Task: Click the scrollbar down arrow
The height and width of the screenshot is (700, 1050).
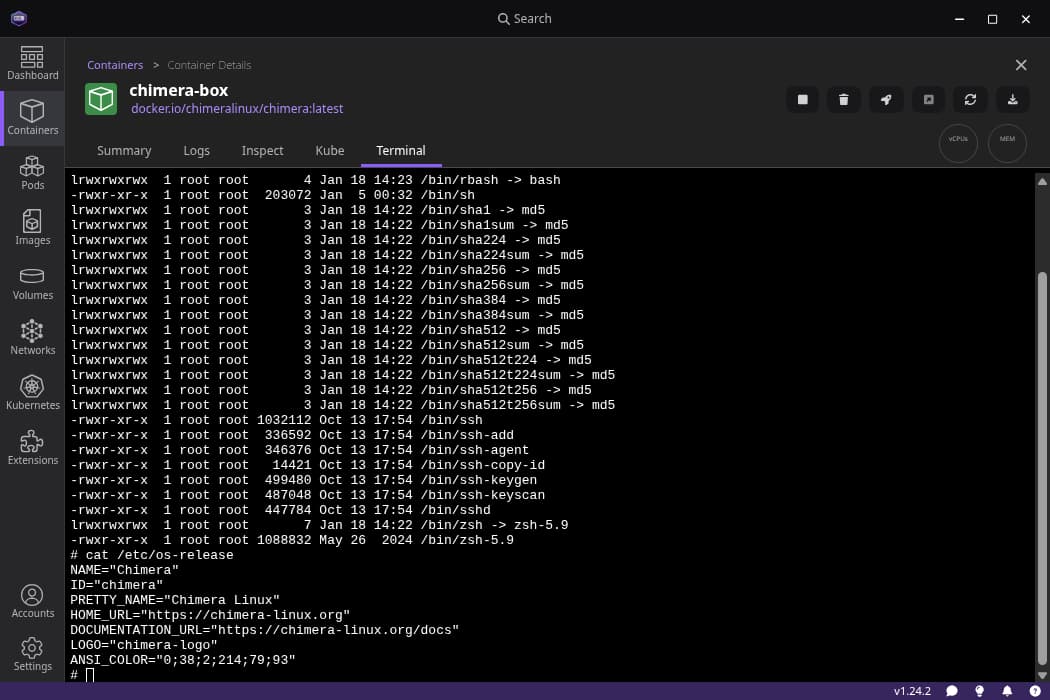Action: 1042,675
